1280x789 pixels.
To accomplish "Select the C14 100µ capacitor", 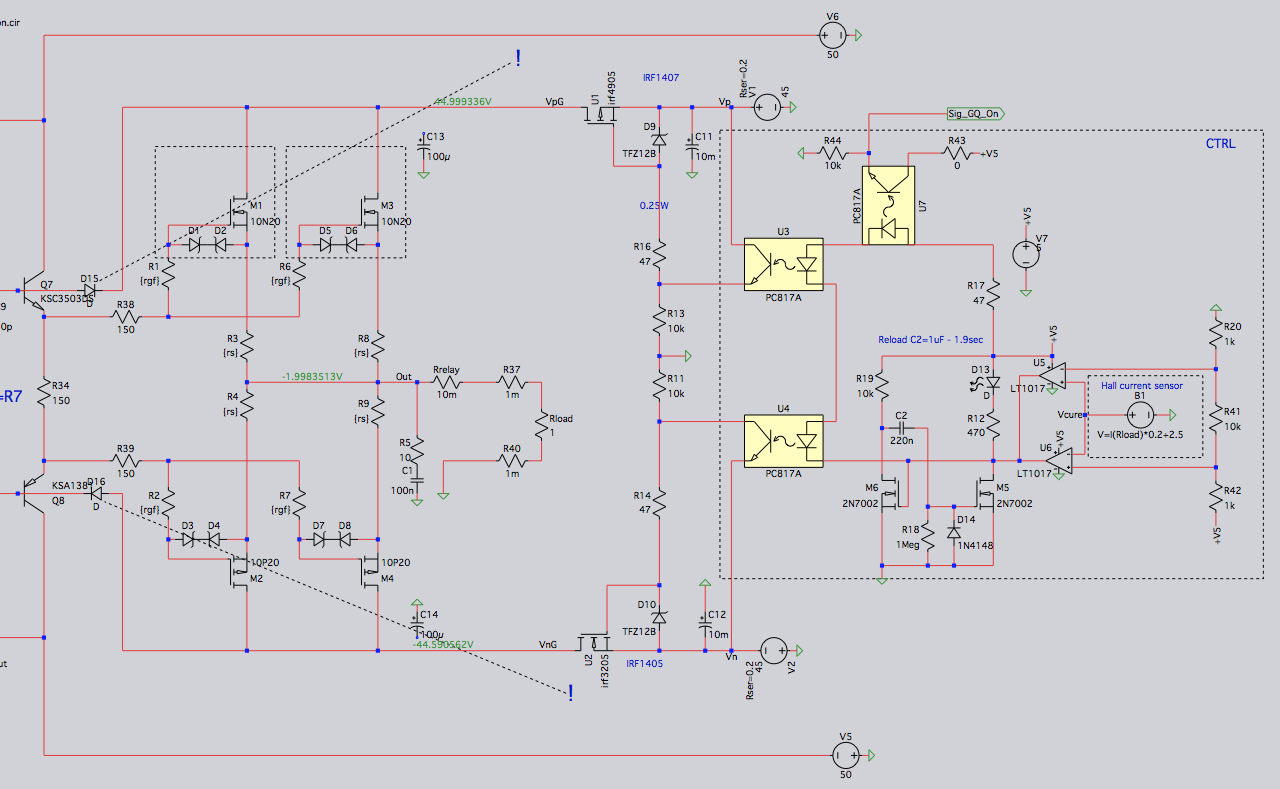I will (416, 622).
